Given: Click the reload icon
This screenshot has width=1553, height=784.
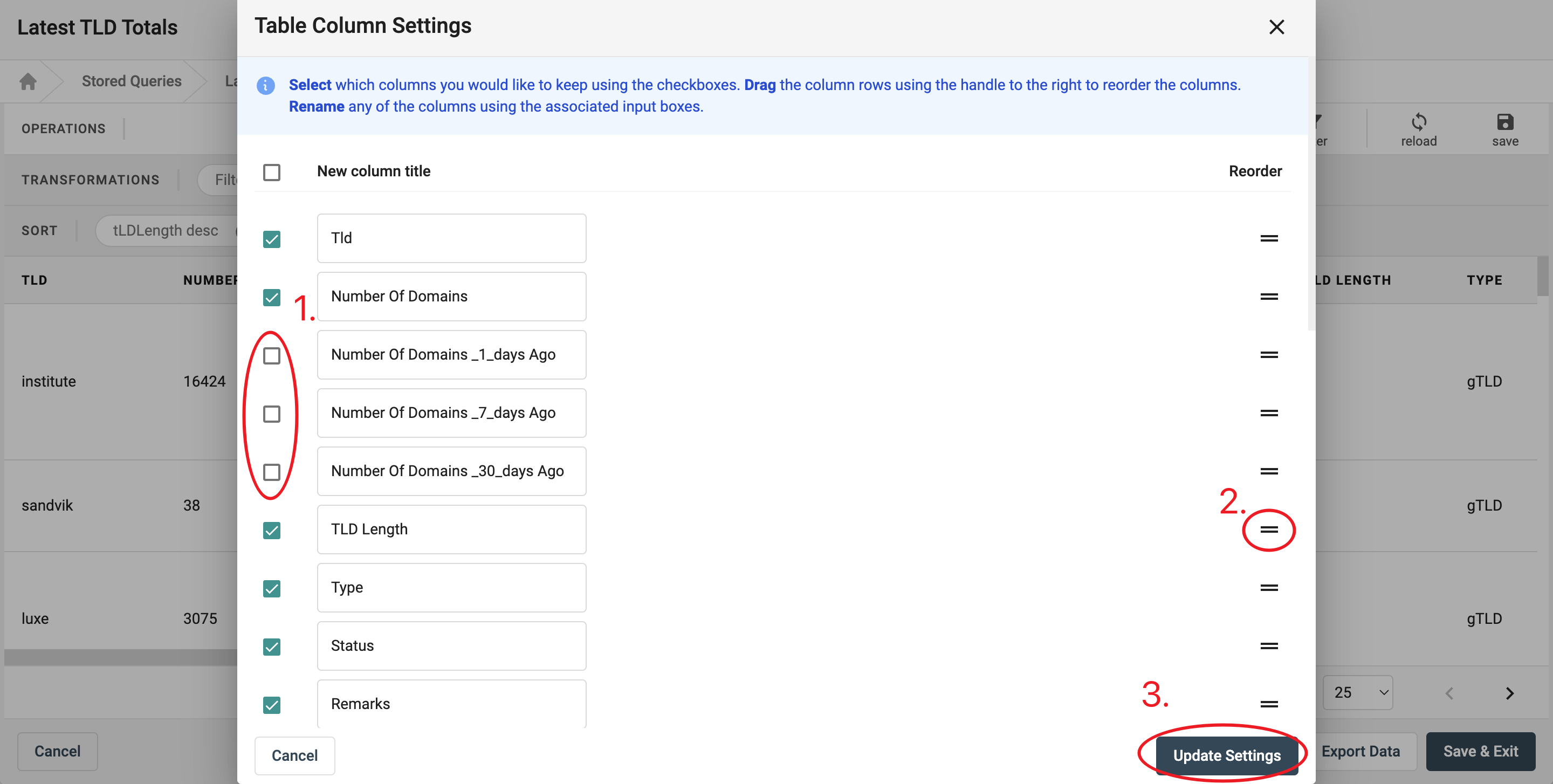Looking at the screenshot, I should [1419, 122].
